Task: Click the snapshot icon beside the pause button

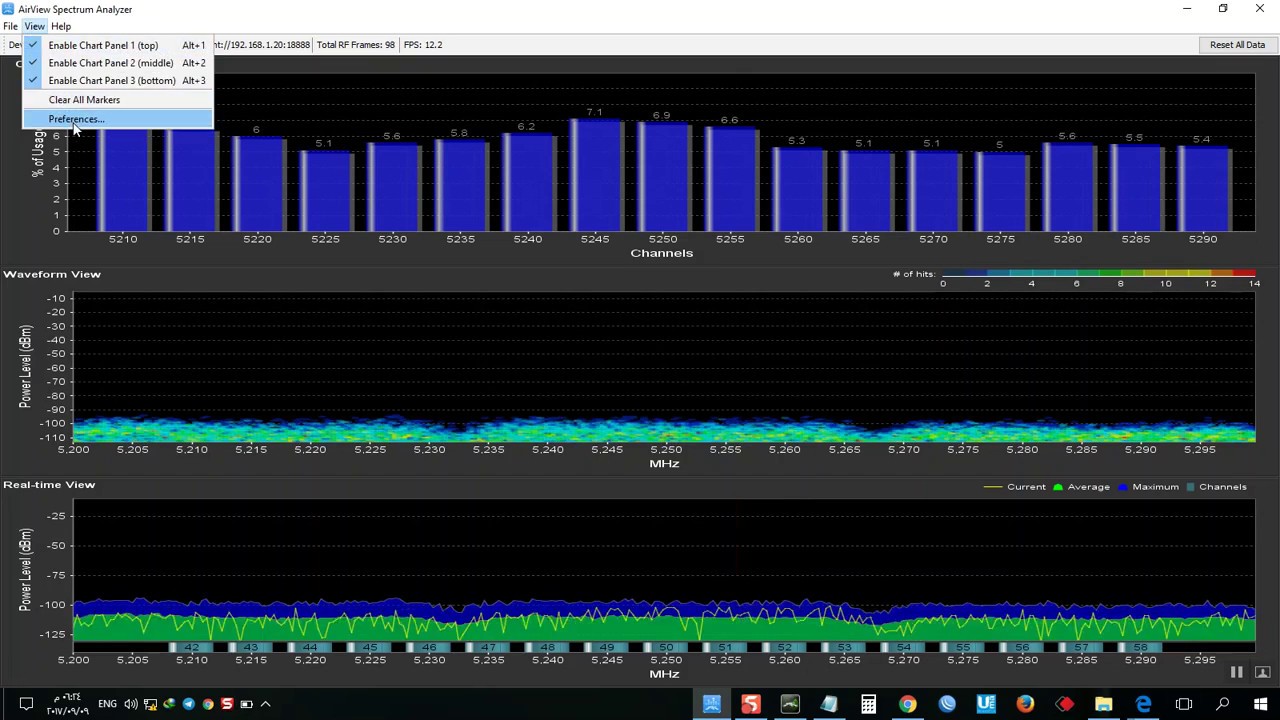Action: coord(1262,673)
